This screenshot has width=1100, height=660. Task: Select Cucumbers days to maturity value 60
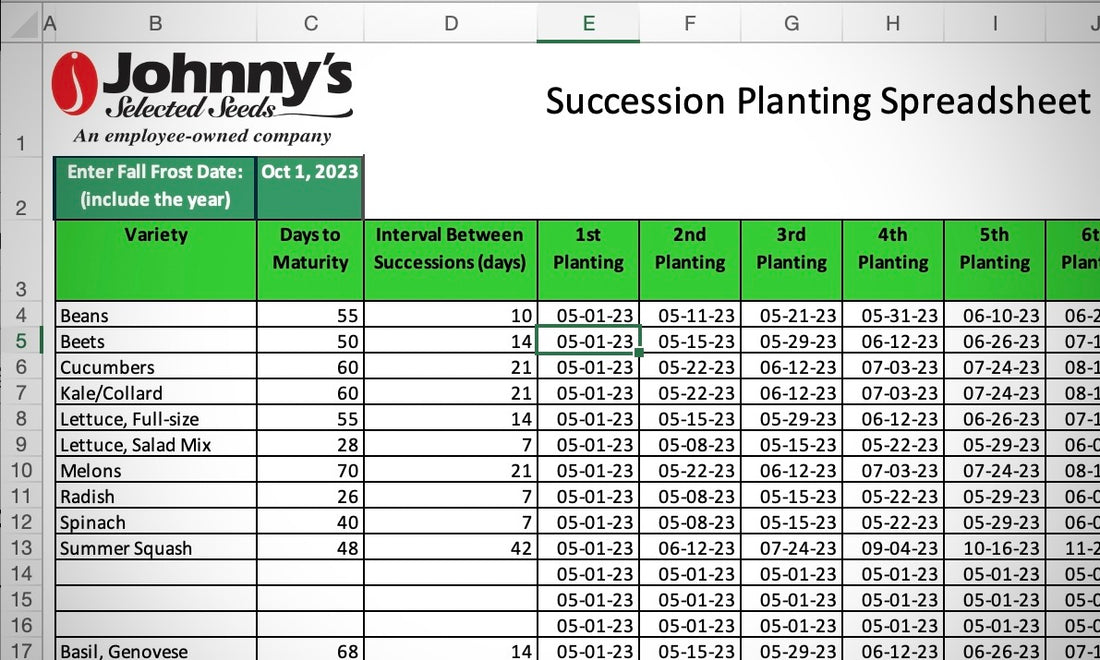[310, 367]
